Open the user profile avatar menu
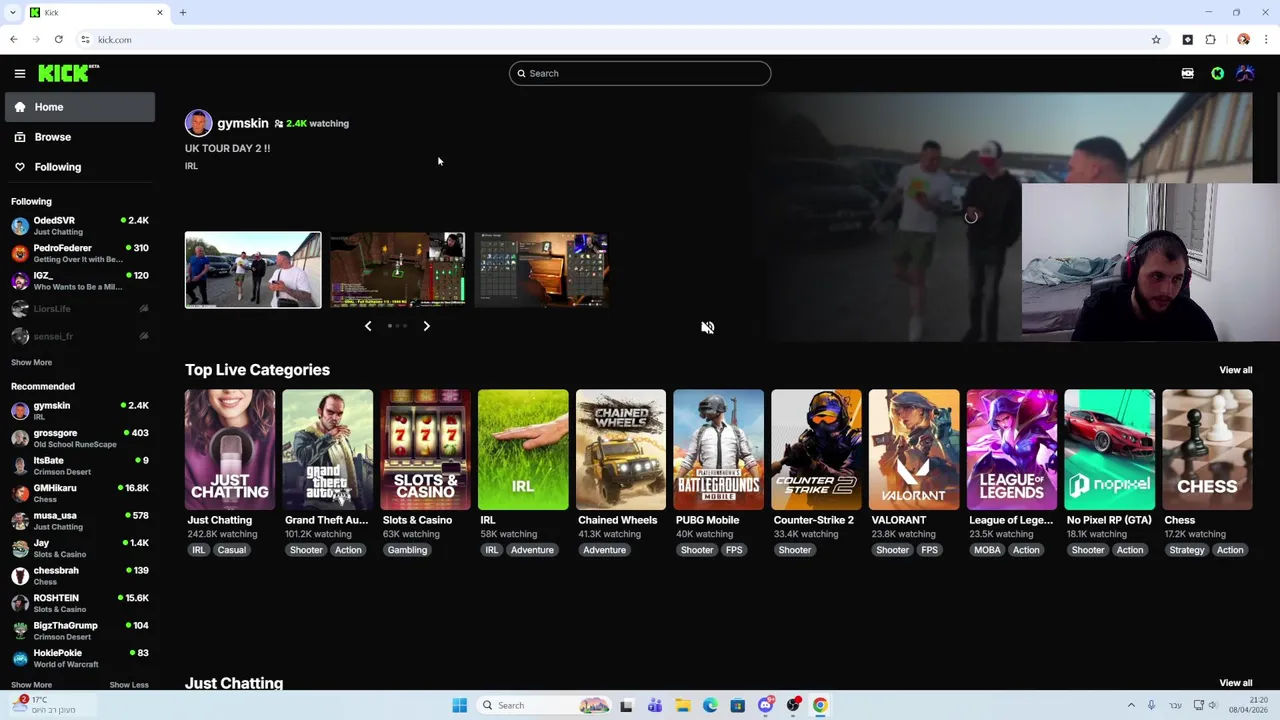This screenshot has height=720, width=1280. click(1245, 73)
